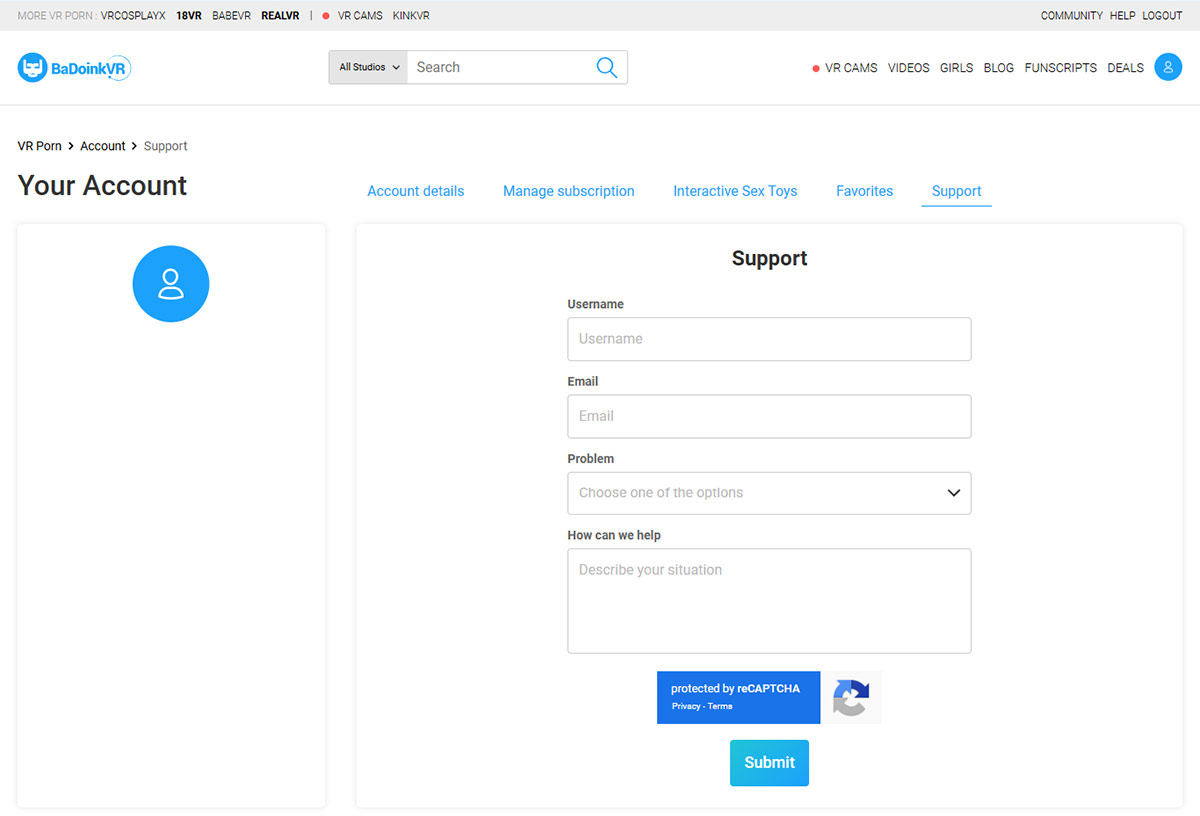Image resolution: width=1200 pixels, height=816 pixels.
Task: Click the large account avatar icon
Action: pyautogui.click(x=171, y=284)
